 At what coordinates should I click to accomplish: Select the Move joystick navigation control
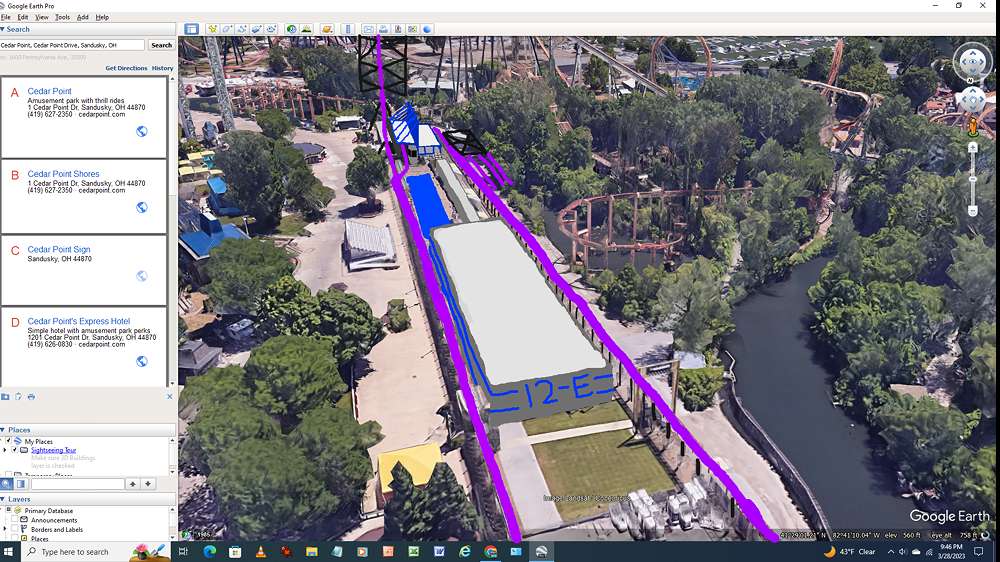click(972, 100)
